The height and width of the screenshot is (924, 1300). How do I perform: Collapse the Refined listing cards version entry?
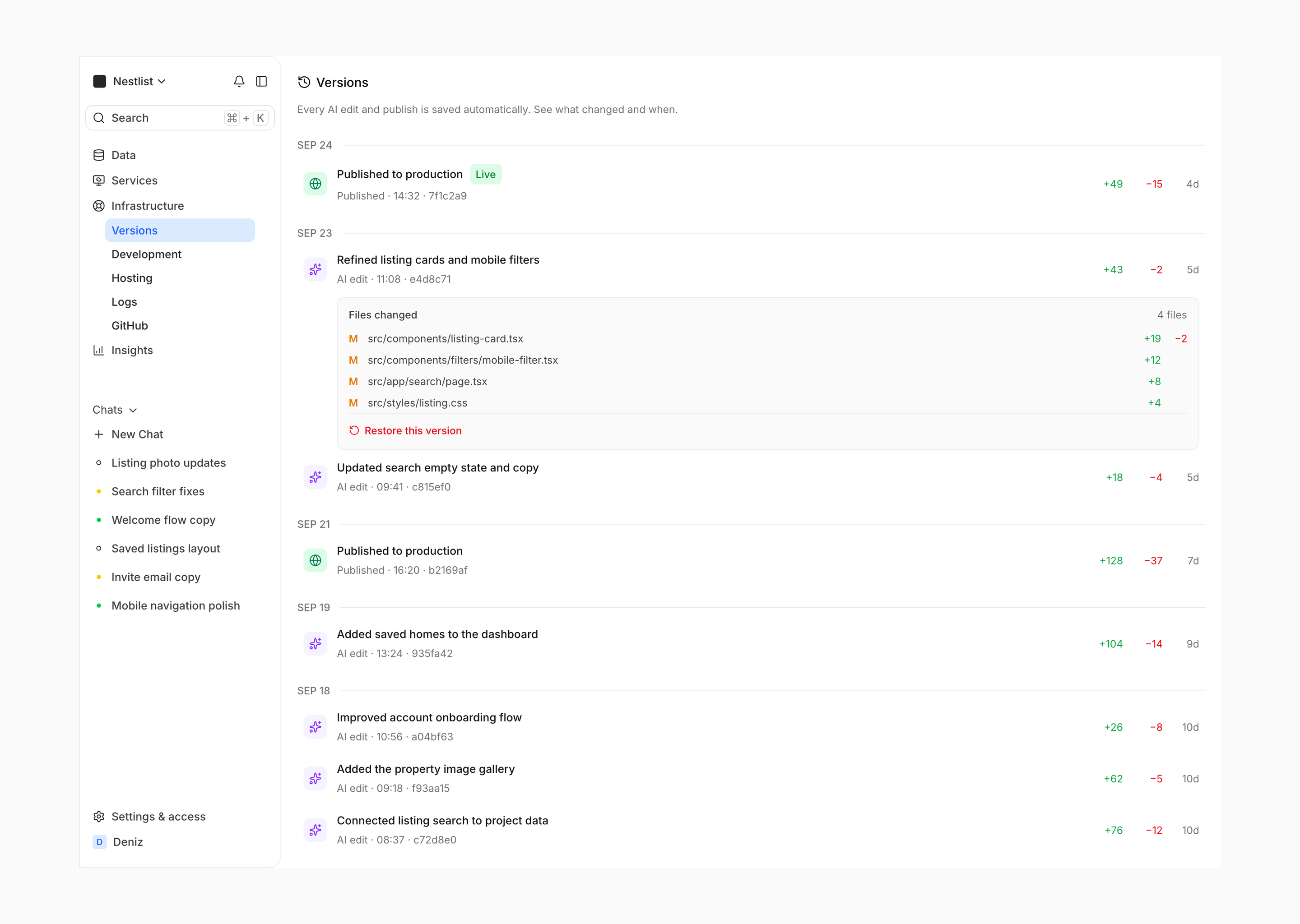[751, 269]
